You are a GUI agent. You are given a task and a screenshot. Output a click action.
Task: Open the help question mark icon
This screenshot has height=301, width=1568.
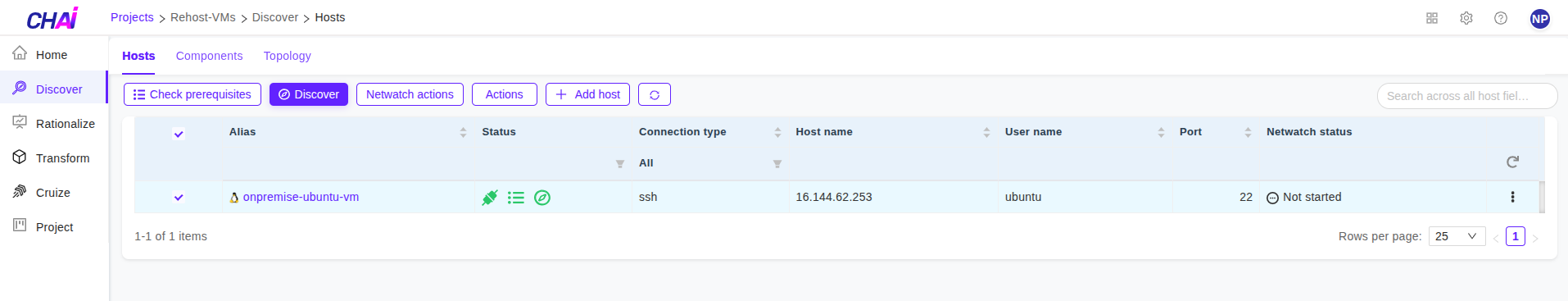click(x=1501, y=18)
